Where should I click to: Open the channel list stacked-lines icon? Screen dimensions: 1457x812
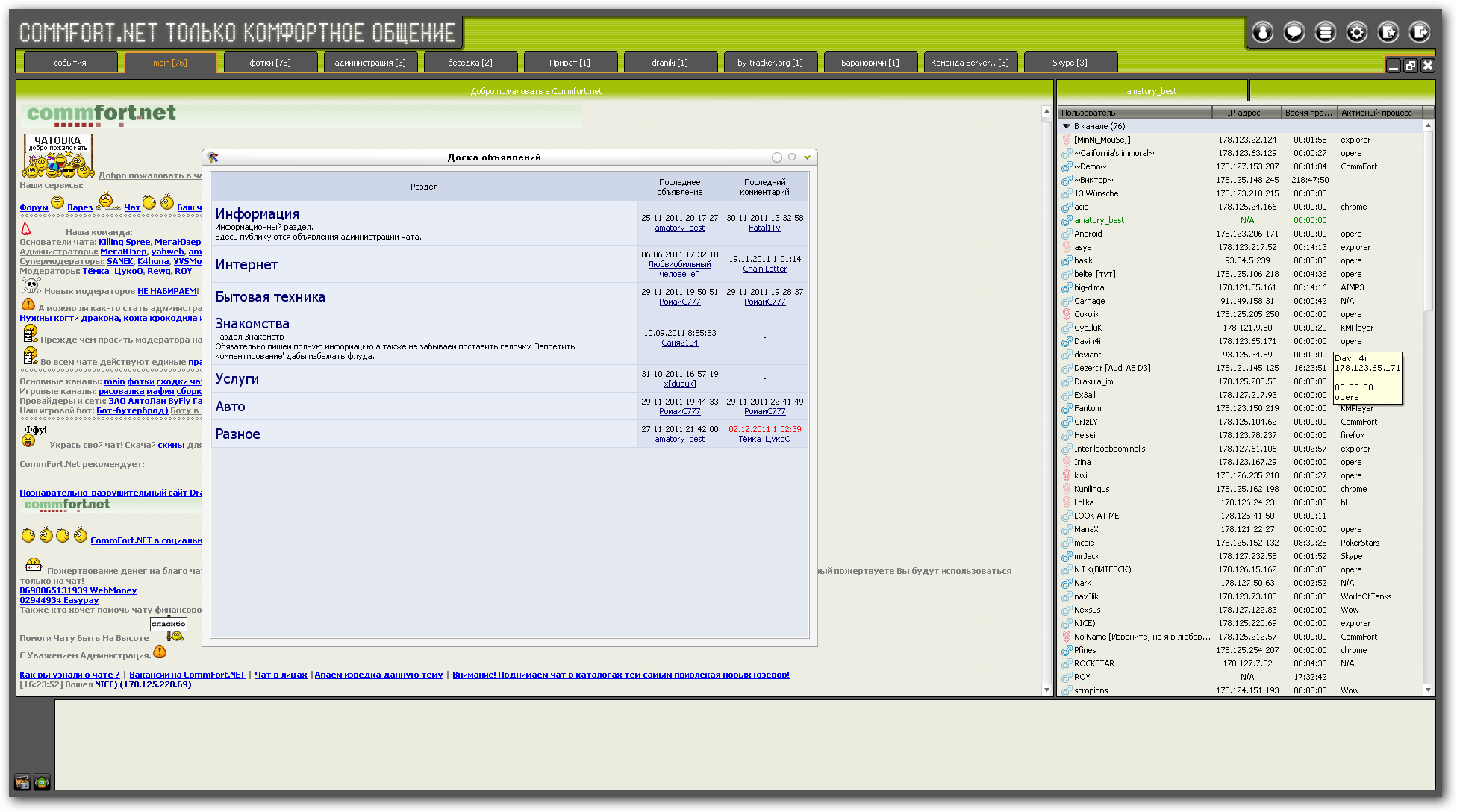pos(1325,32)
